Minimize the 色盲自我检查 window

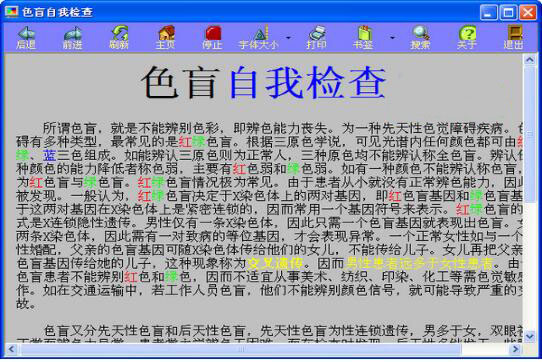click(488, 12)
